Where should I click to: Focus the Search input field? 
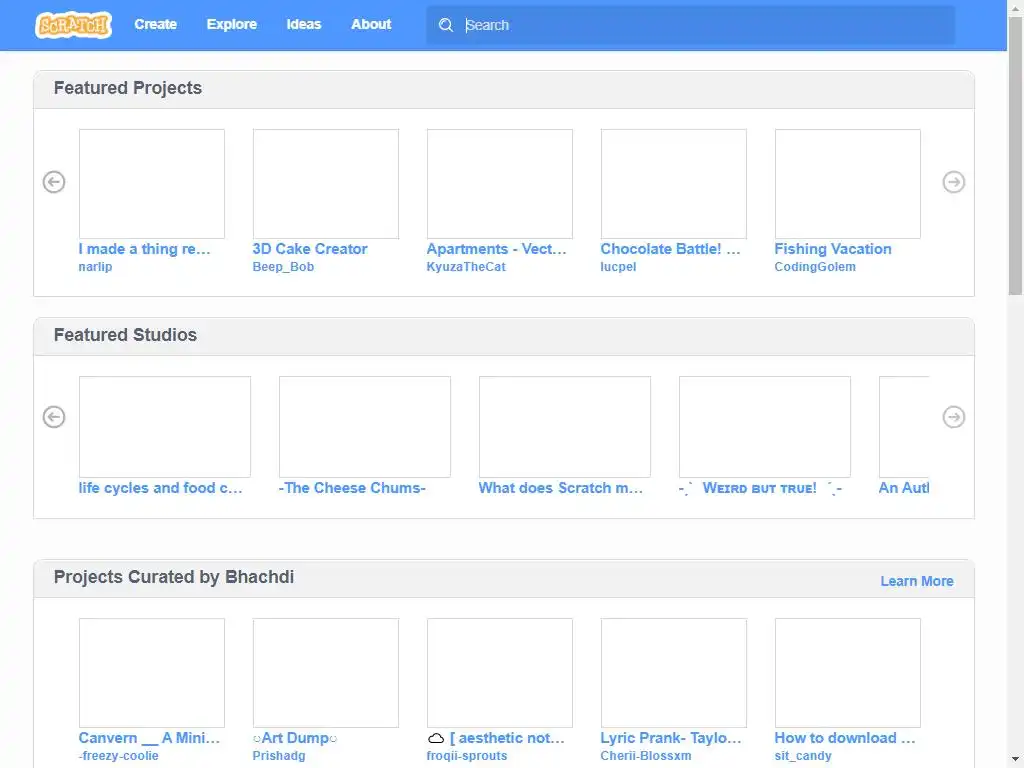691,25
